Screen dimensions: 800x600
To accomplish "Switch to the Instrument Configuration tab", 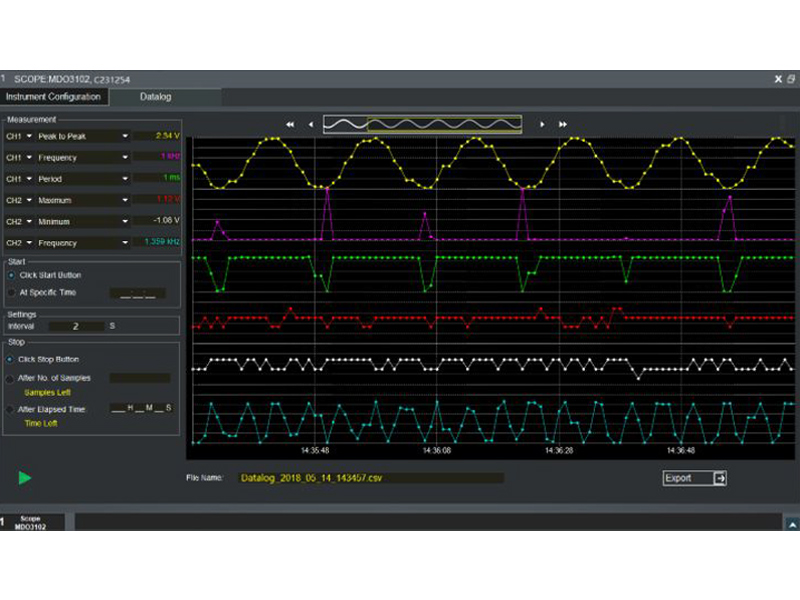I will tap(53, 97).
